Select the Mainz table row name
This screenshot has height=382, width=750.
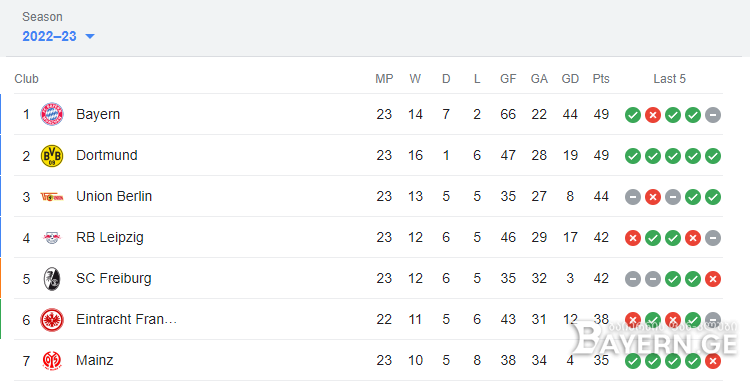(x=94, y=360)
